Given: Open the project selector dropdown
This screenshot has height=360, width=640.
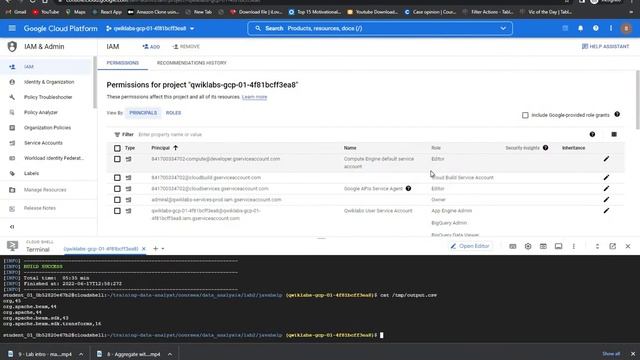Looking at the screenshot, I should click(x=150, y=28).
